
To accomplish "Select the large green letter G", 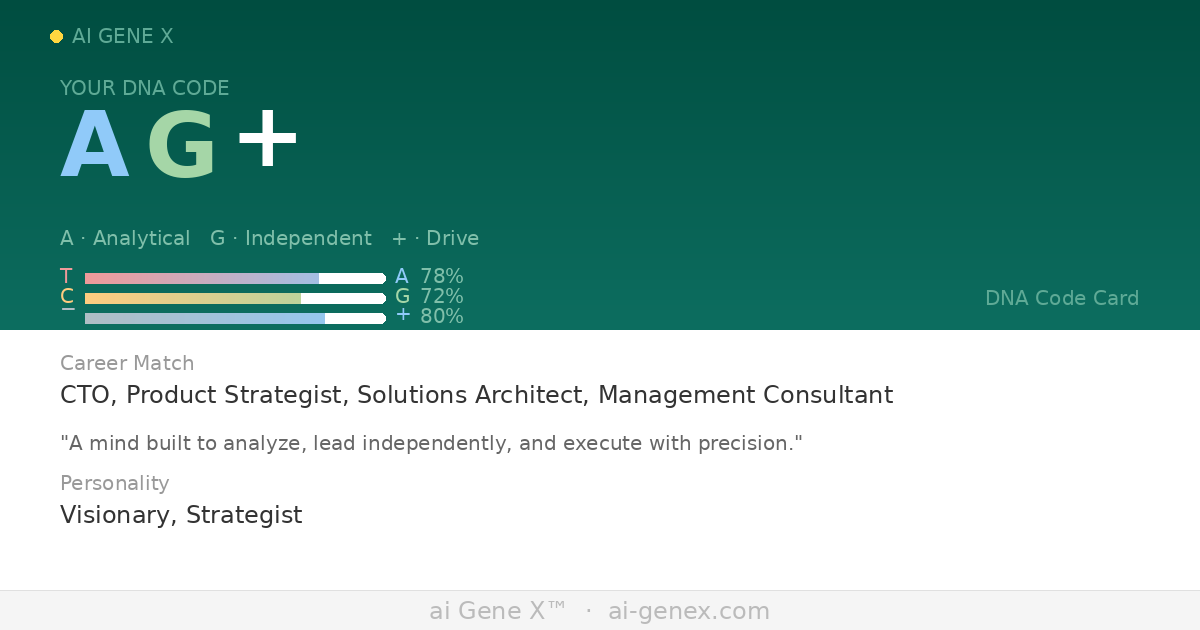I will pyautogui.click(x=181, y=147).
